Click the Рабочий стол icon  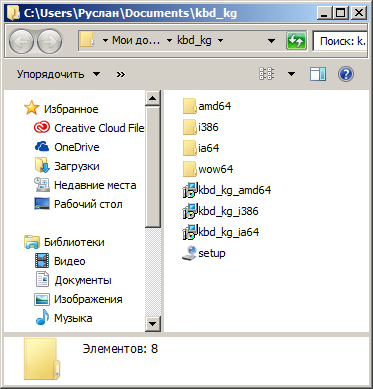point(42,204)
